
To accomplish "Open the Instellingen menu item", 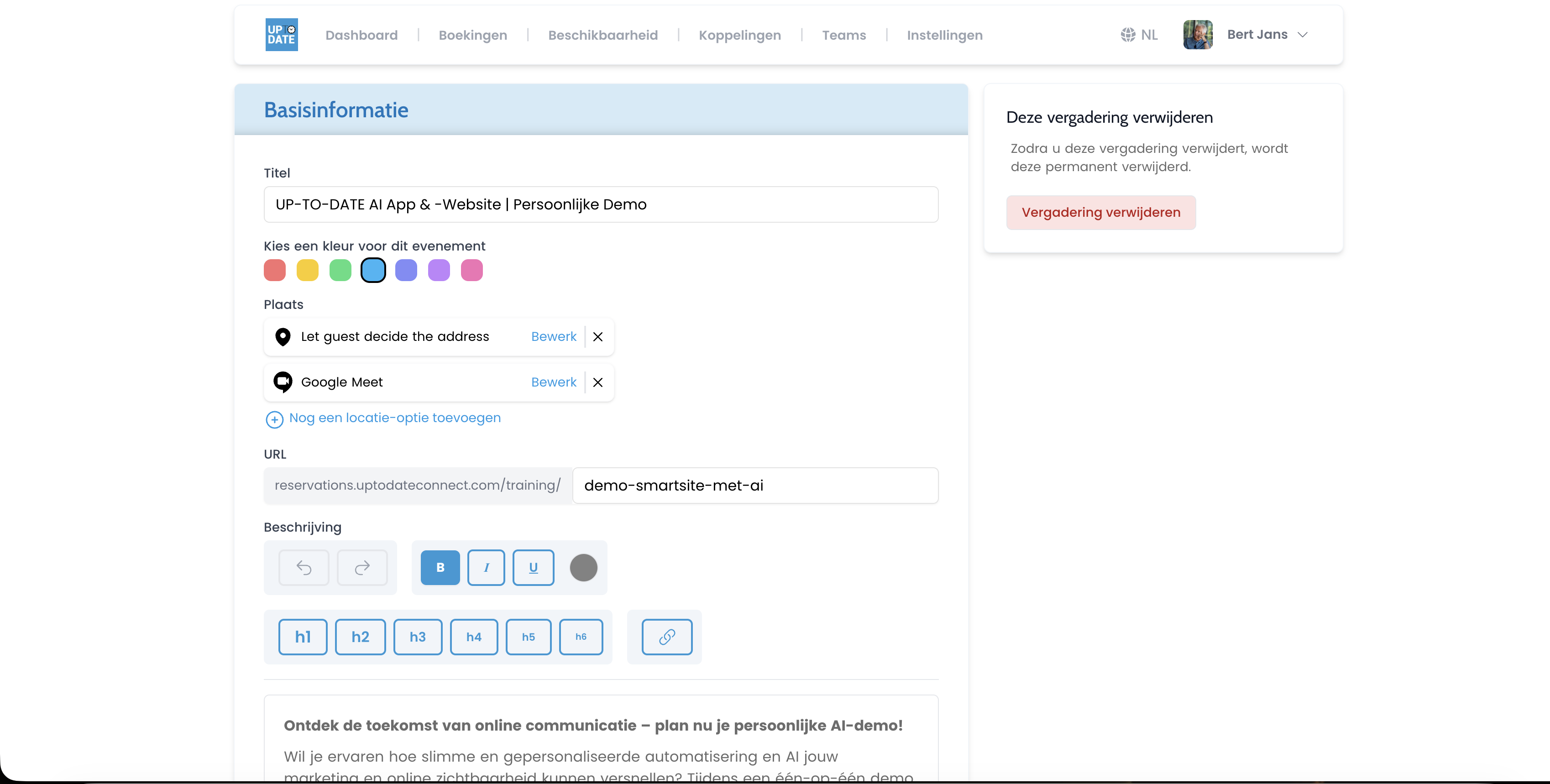I will (945, 35).
